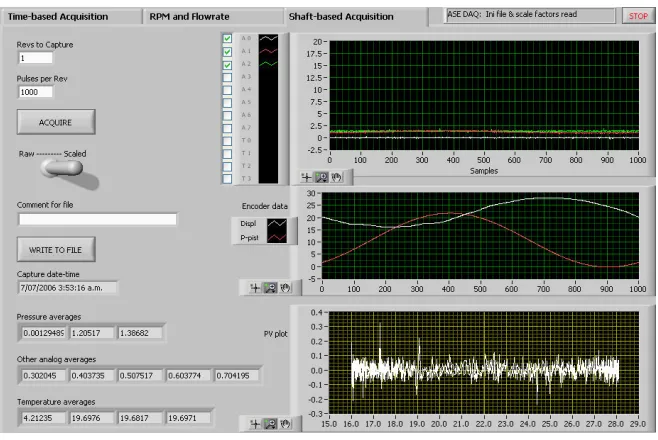Switch to Shaft-based Acquisition tab
658x440 pixels.
pos(356,17)
